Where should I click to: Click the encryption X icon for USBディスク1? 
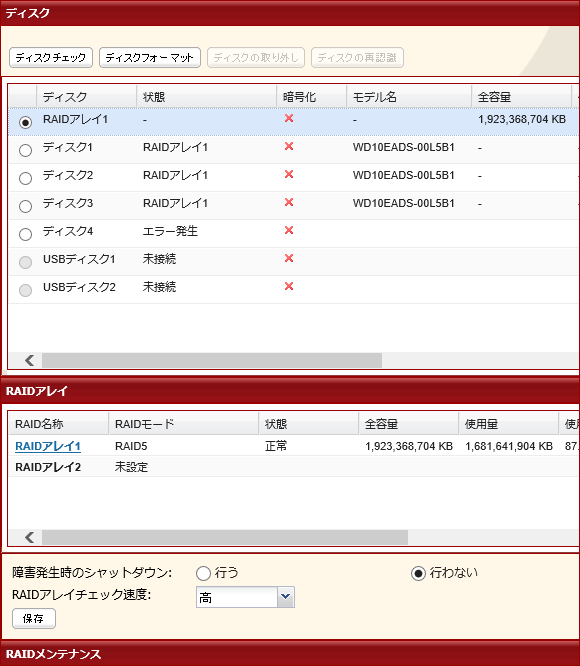pyautogui.click(x=289, y=259)
